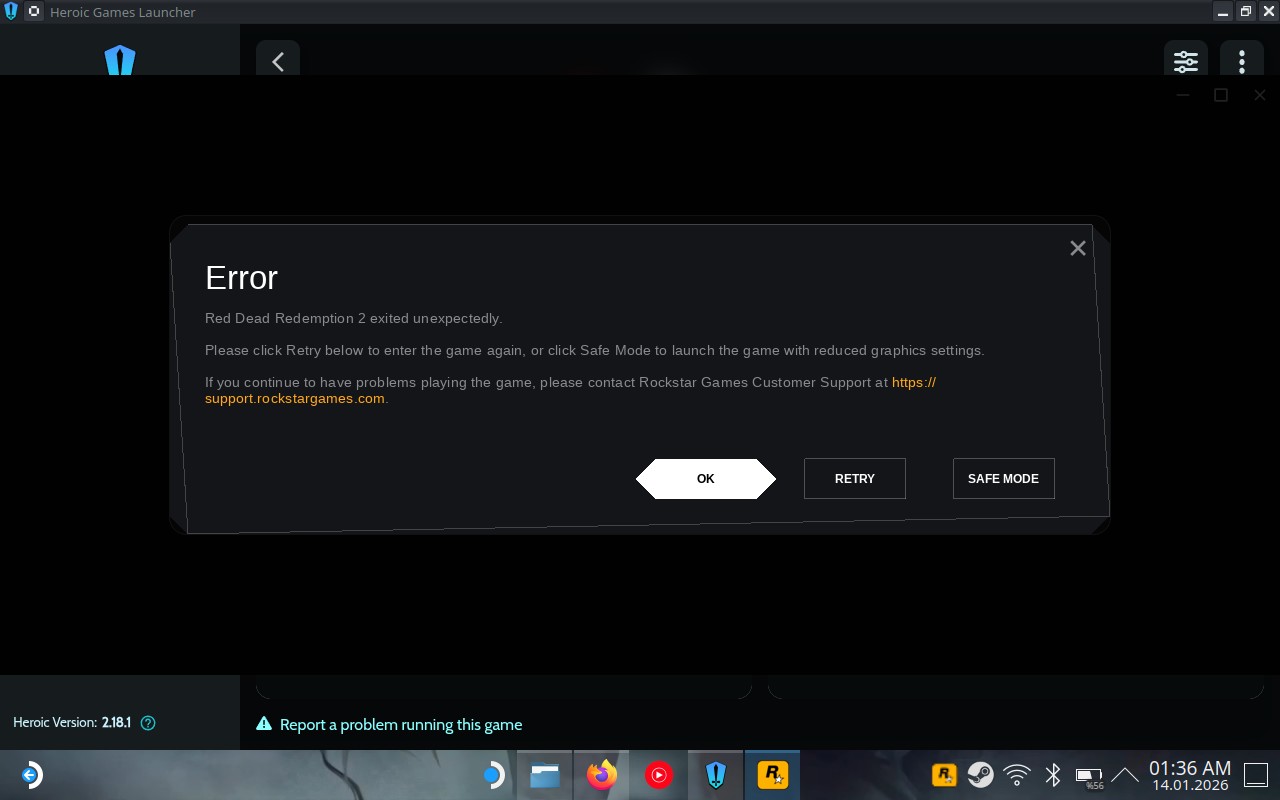The image size is (1280, 800).
Task: Open the three-dot more options menu
Action: (1242, 62)
